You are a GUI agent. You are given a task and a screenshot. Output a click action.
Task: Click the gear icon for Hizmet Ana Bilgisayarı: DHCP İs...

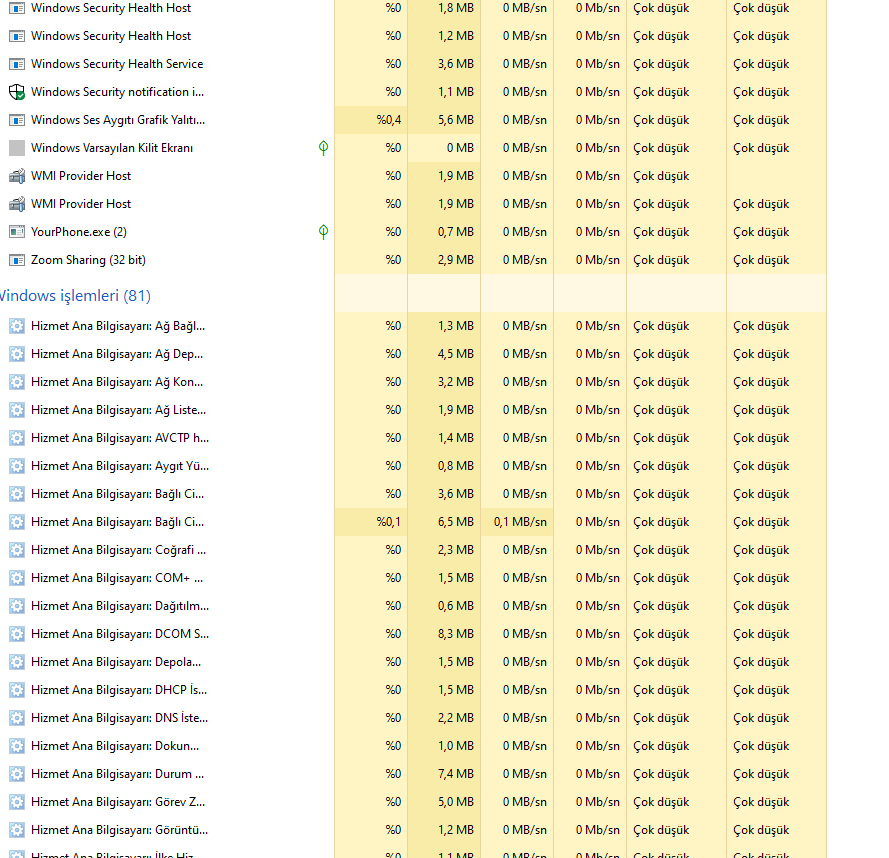17,690
